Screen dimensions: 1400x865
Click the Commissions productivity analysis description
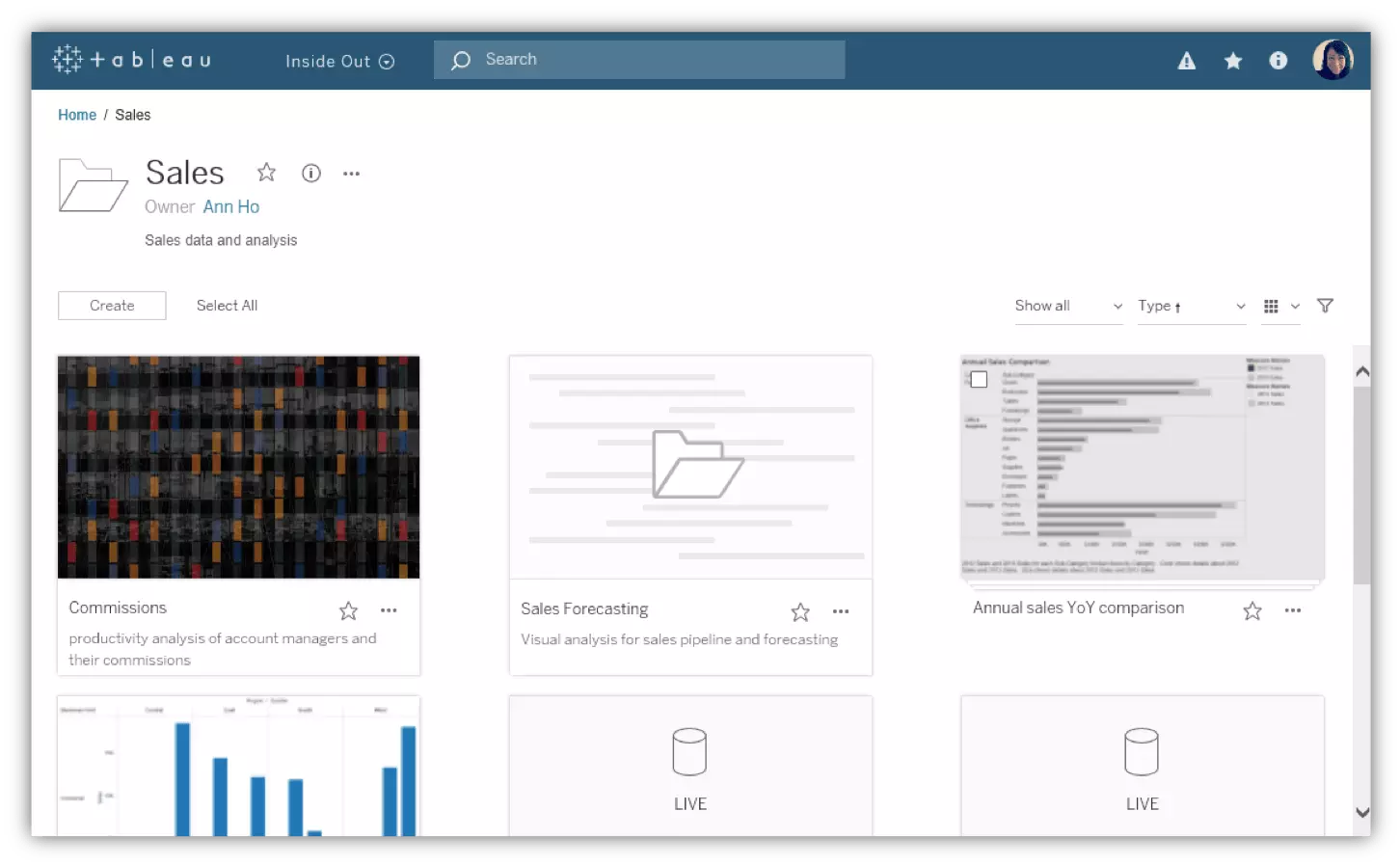[223, 649]
